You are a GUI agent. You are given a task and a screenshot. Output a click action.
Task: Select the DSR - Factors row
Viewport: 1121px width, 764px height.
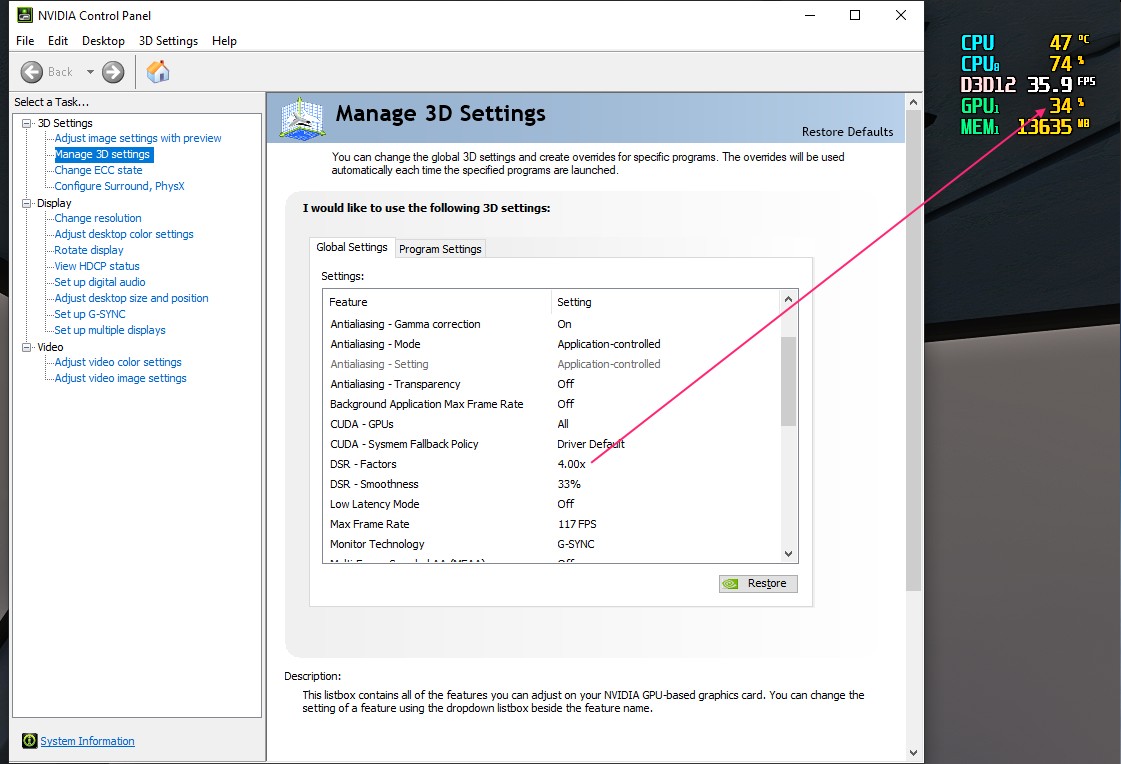coord(551,464)
